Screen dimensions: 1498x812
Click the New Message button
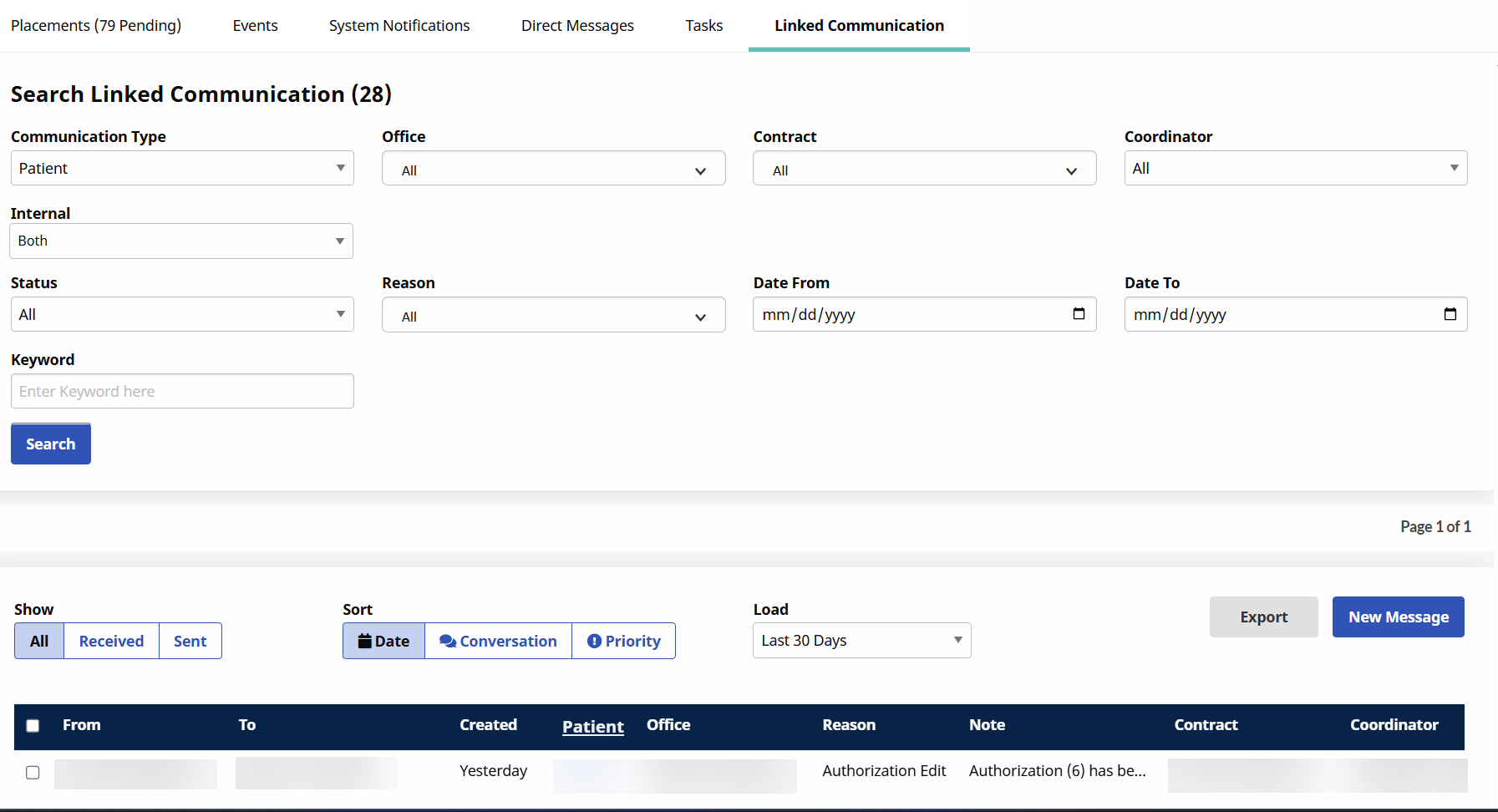coord(1398,617)
